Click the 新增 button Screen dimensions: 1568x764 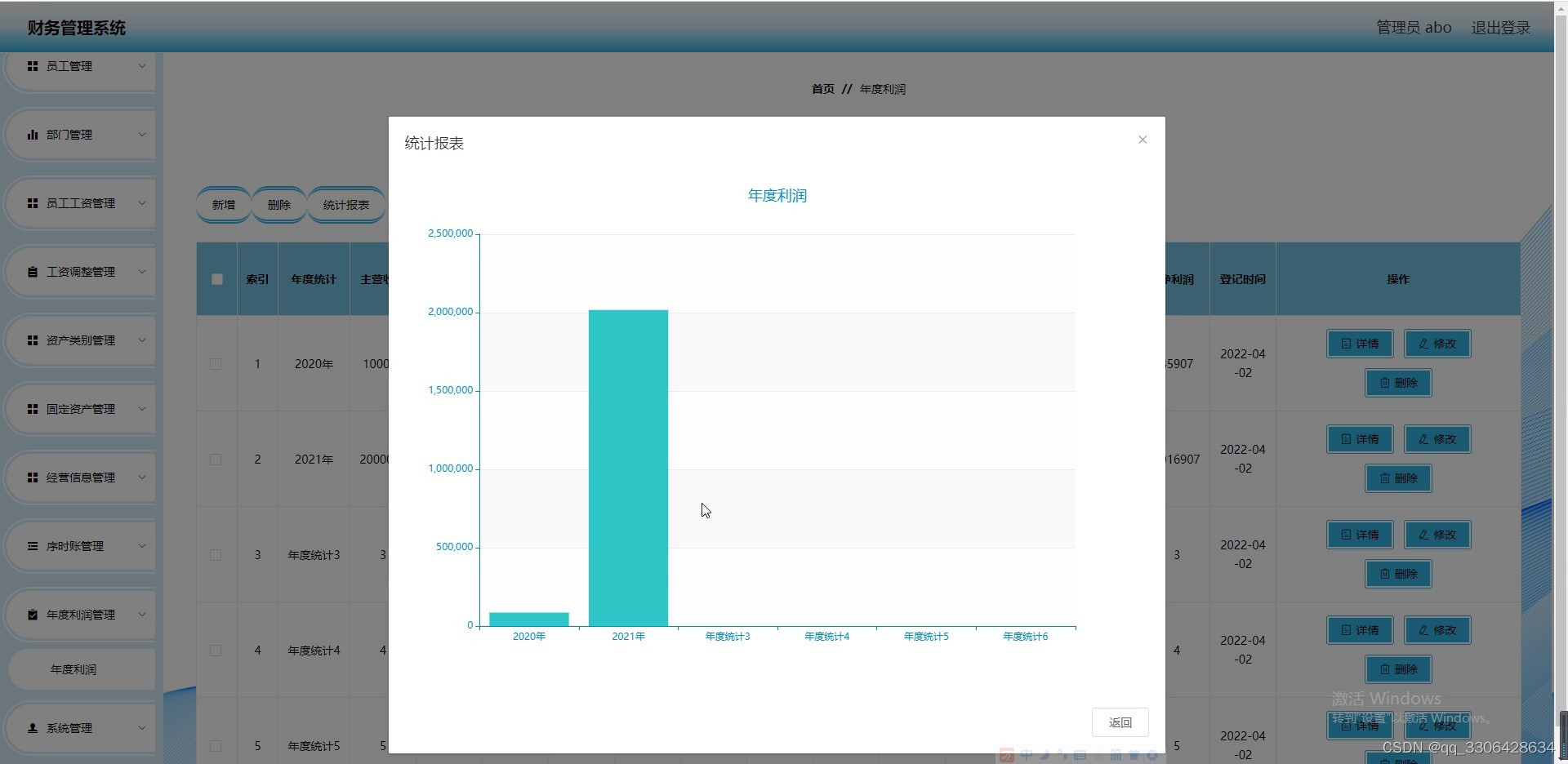click(224, 205)
